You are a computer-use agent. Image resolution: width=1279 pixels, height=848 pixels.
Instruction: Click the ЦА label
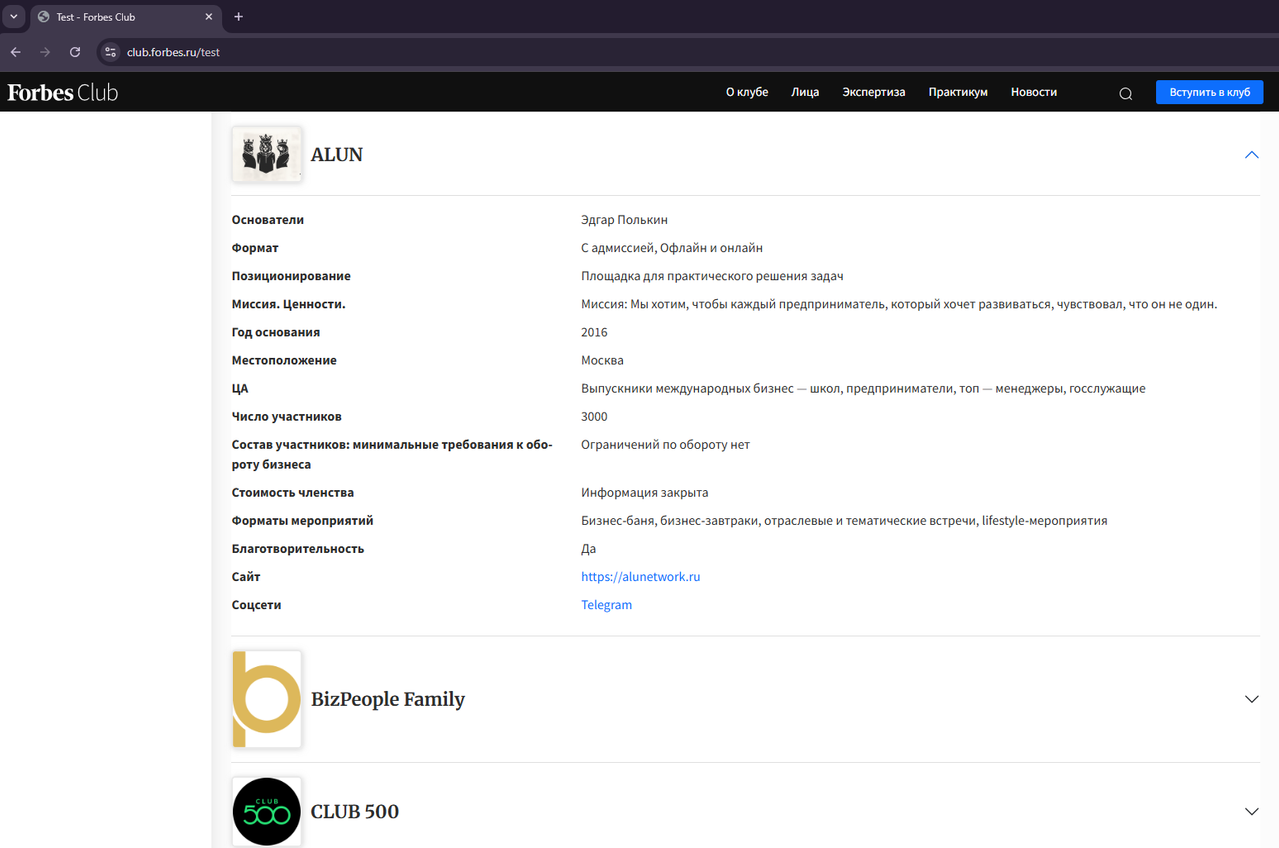click(240, 388)
